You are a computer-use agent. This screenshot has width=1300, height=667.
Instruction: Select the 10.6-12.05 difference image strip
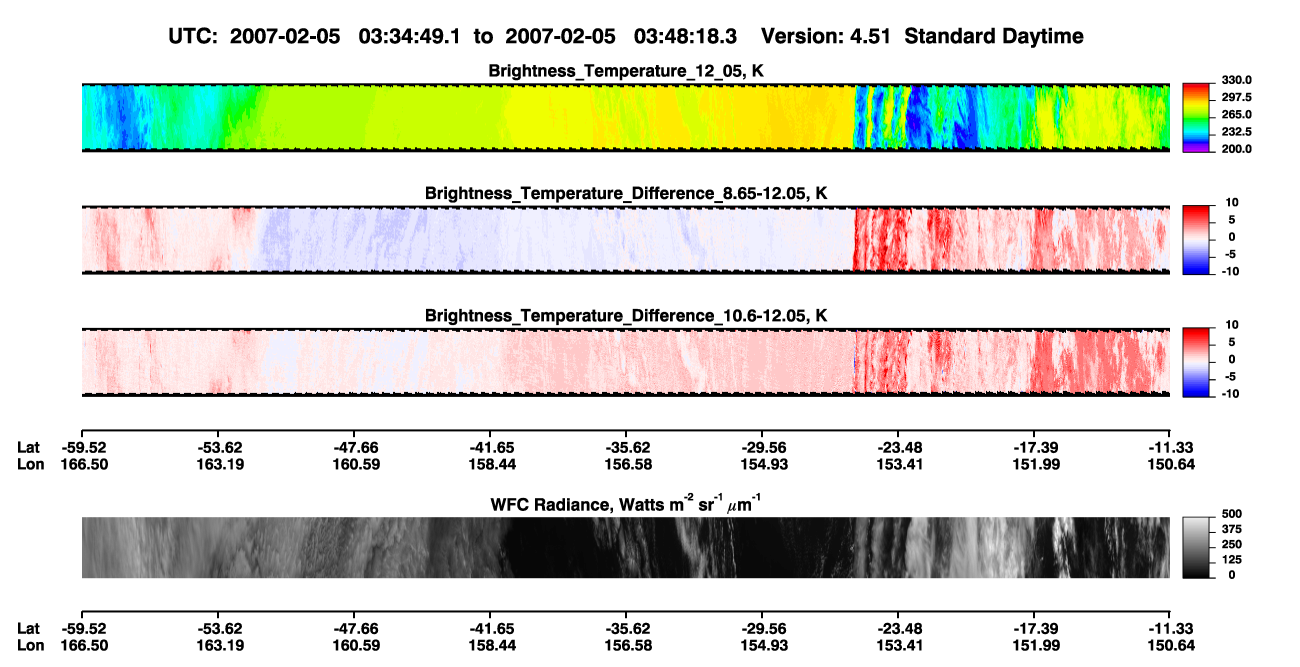[x=625, y=362]
